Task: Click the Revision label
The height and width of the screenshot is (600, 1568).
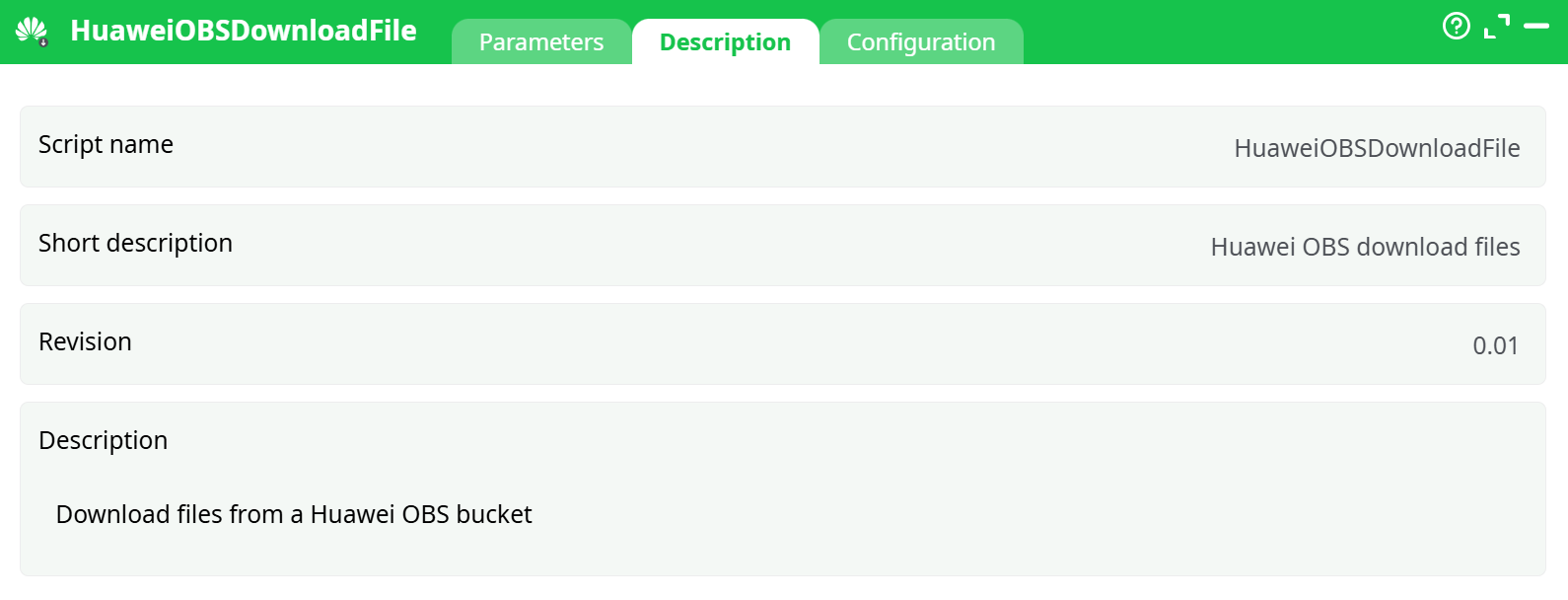Action: 85,341
